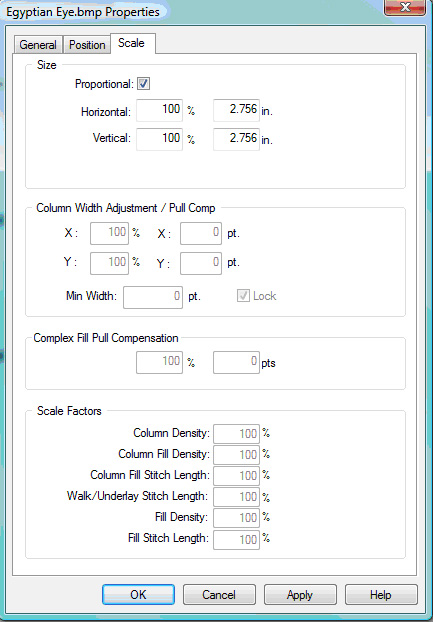
Task: Open the Position tab
Action: pos(87,44)
